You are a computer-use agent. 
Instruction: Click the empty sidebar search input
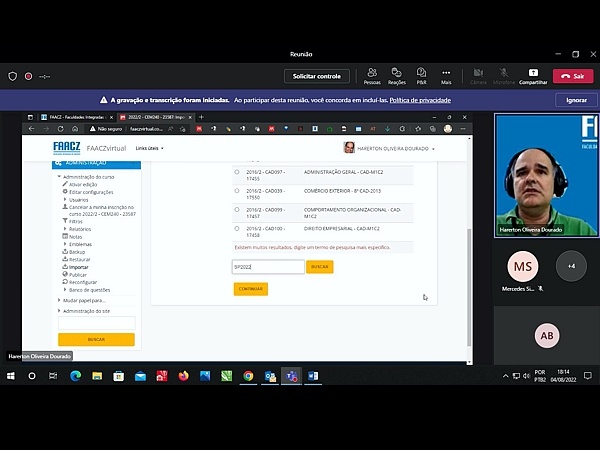[x=96, y=323]
